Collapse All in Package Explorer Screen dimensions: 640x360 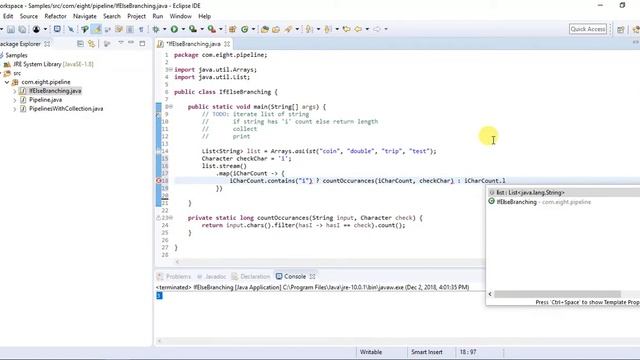pyautogui.click(x=80, y=44)
